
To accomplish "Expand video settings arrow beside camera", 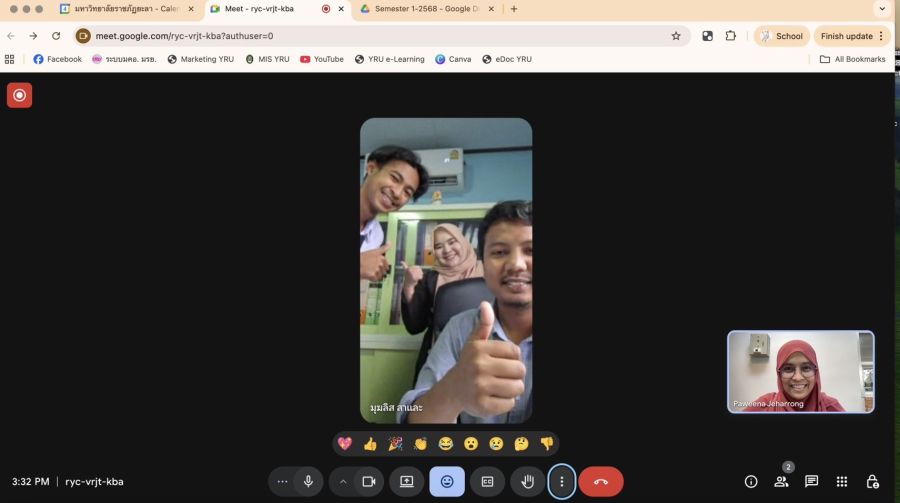I will tap(343, 481).
